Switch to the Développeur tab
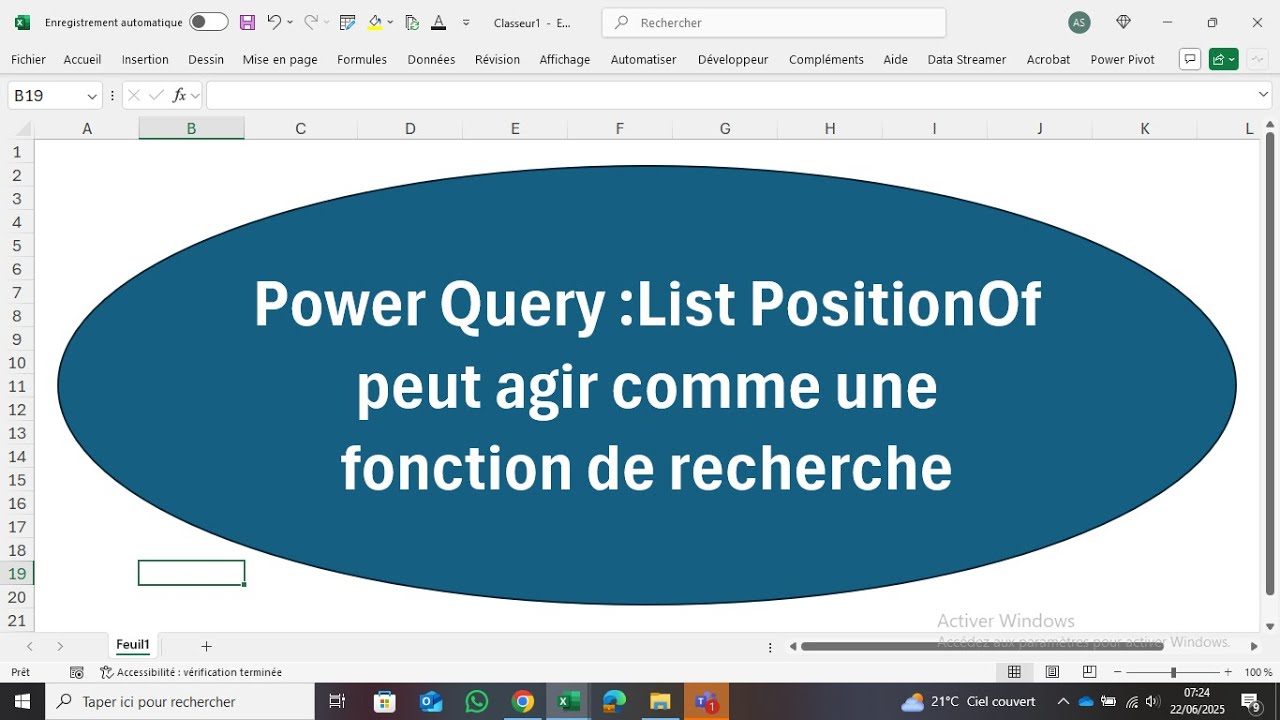The height and width of the screenshot is (720, 1280). coord(733,59)
